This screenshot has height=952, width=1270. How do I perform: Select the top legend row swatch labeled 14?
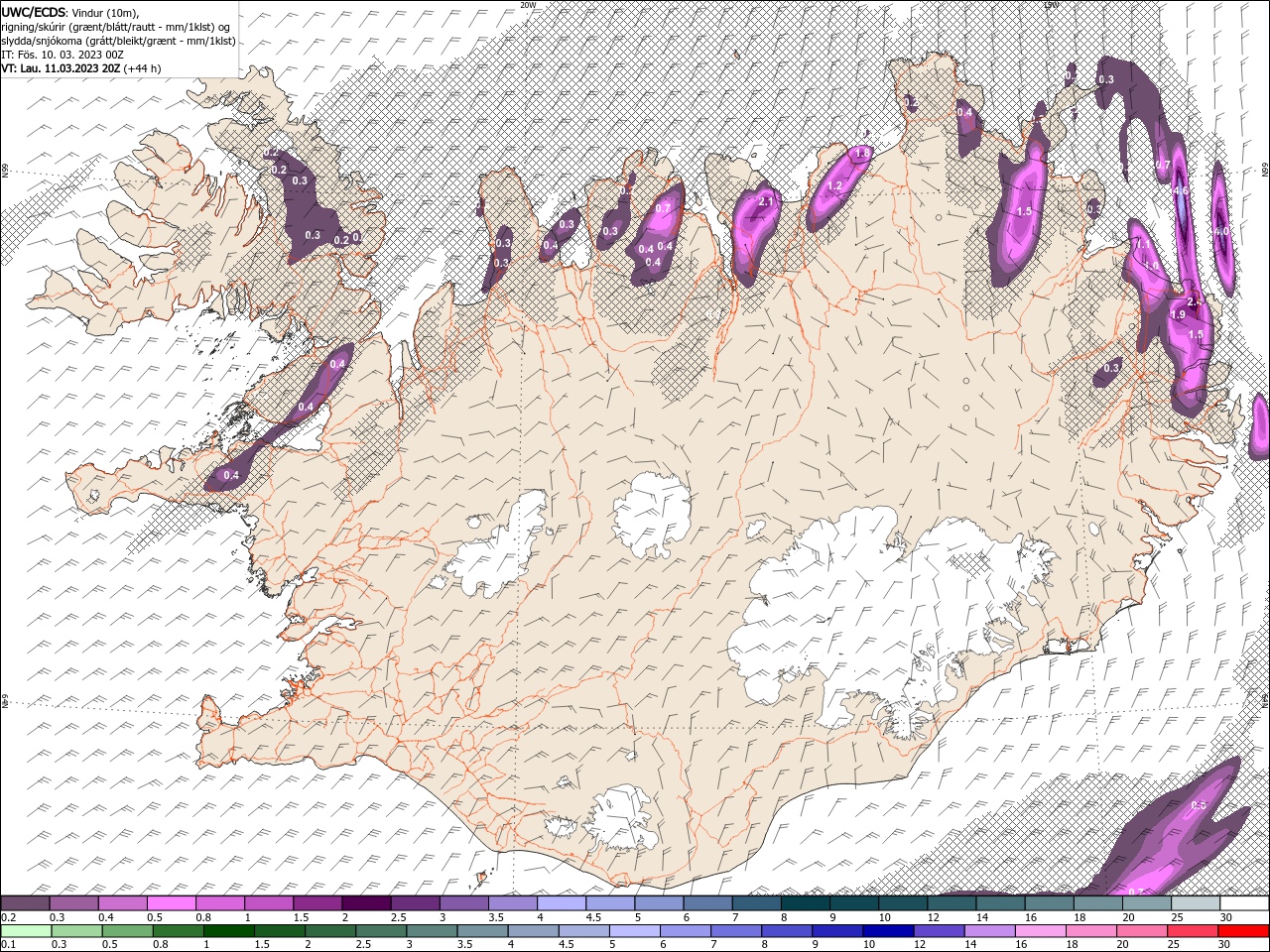999,903
